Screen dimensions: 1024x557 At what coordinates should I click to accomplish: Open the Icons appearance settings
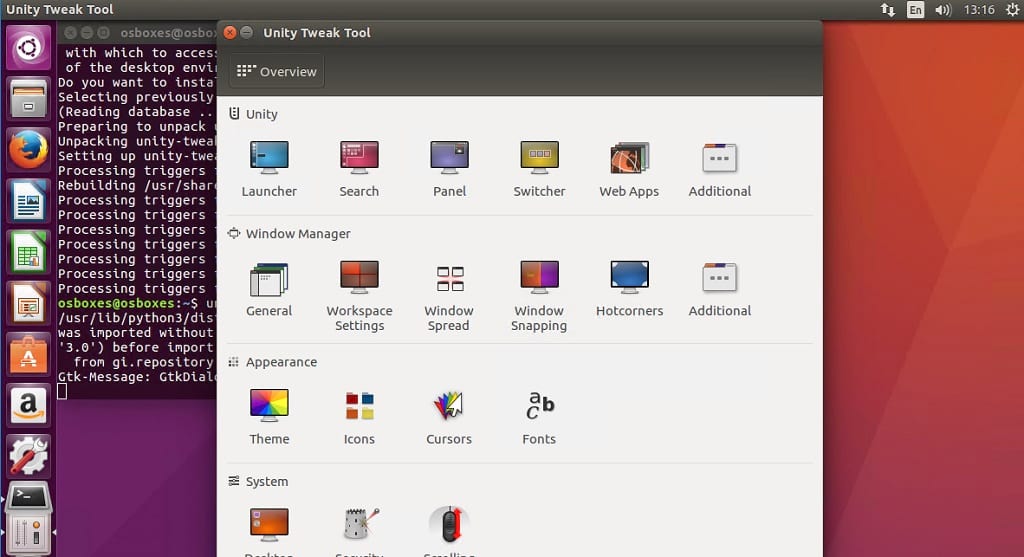click(x=359, y=417)
